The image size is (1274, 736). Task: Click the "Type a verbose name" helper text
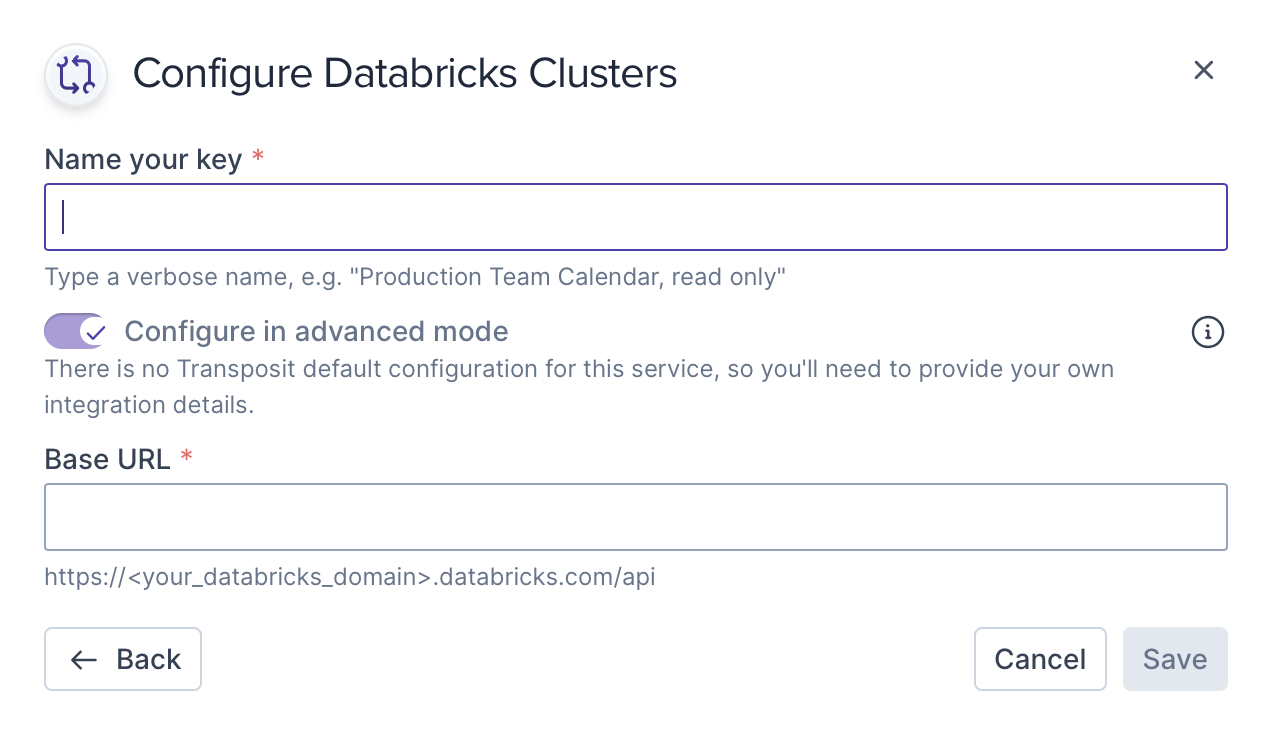(x=415, y=277)
